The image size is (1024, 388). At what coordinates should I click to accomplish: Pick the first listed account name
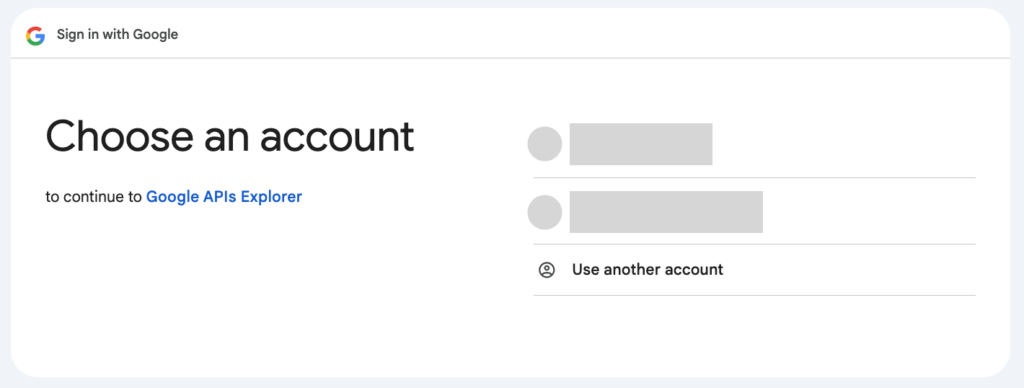click(x=641, y=144)
